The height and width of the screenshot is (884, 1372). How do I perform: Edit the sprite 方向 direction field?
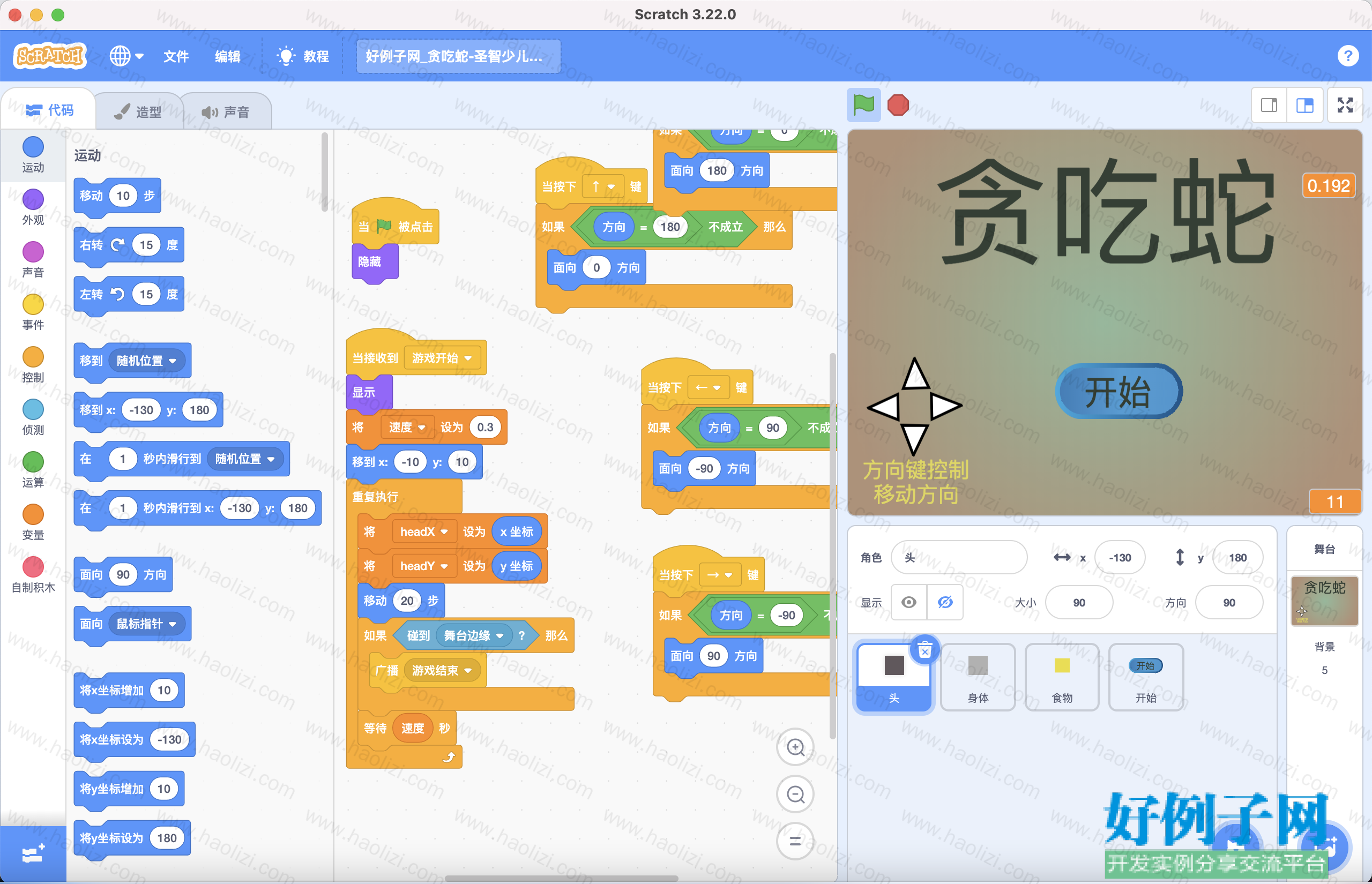[1228, 602]
